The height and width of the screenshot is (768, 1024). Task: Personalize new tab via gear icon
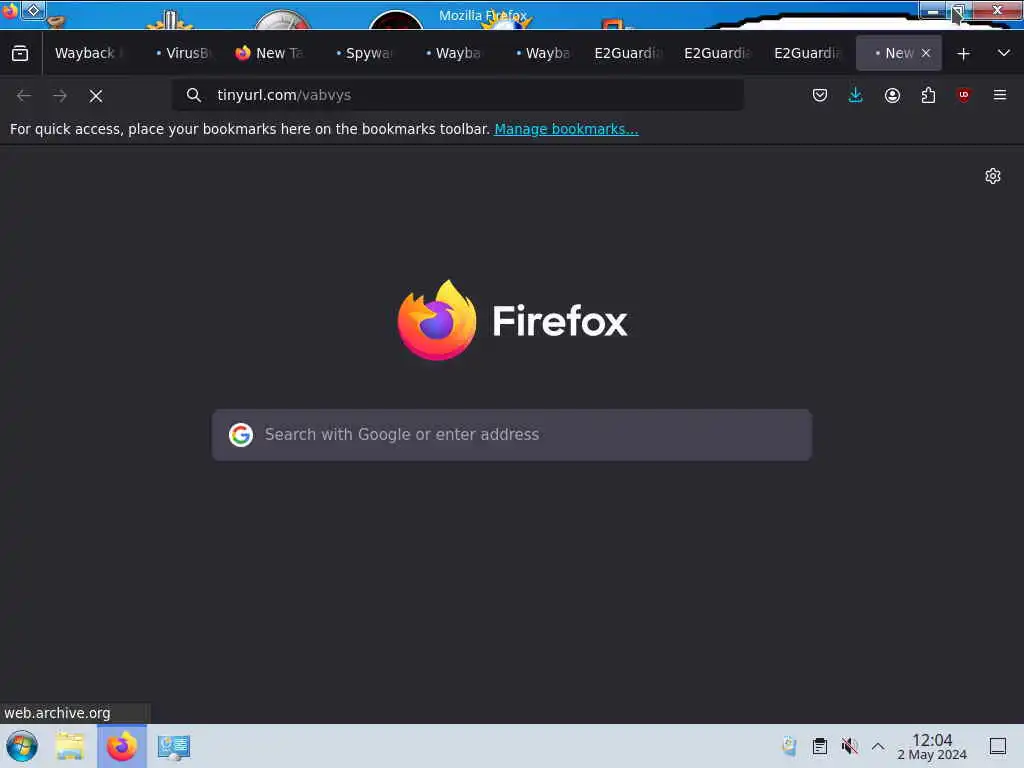[993, 176]
